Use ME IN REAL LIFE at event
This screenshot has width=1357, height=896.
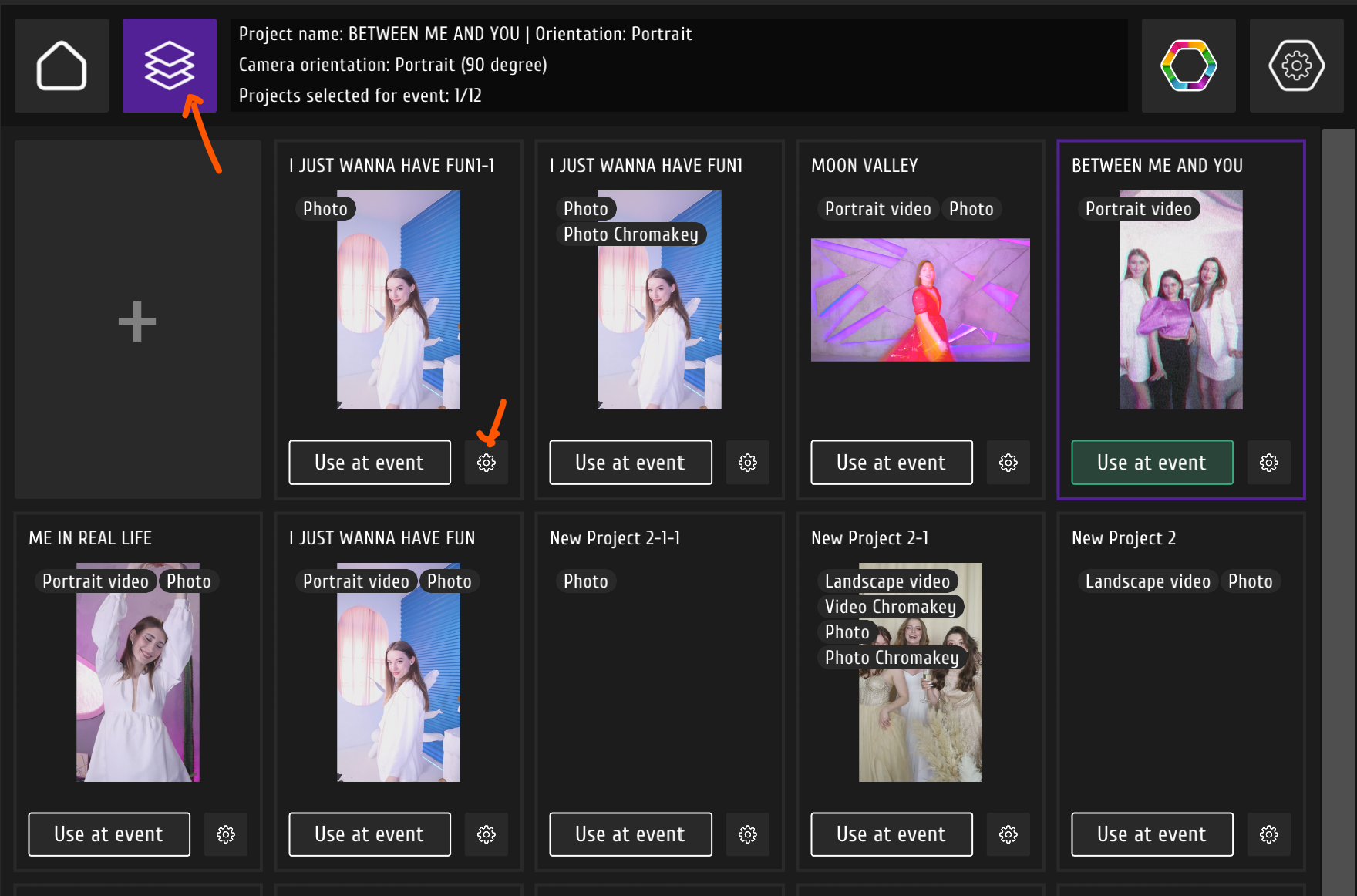coord(109,834)
